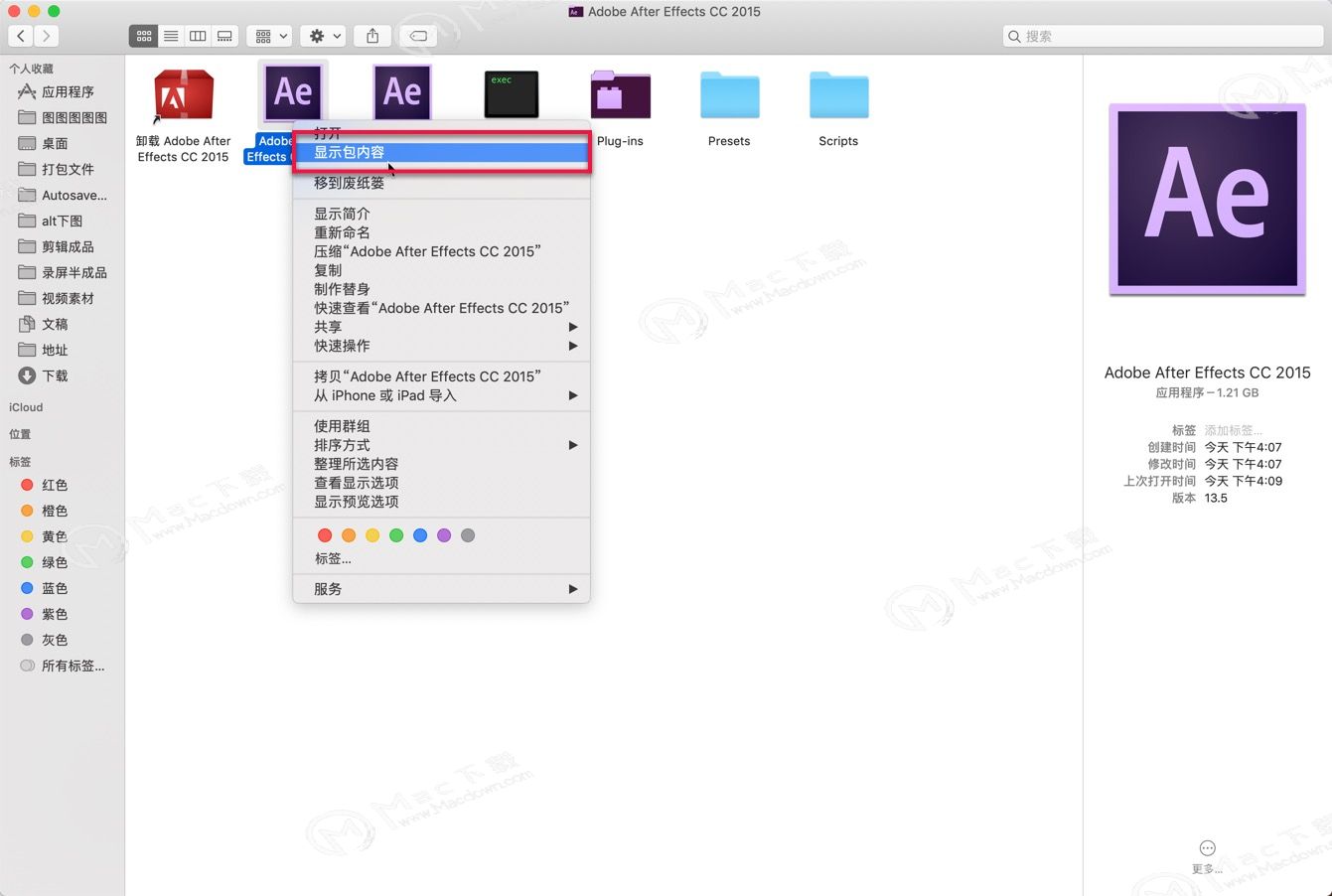The height and width of the screenshot is (896, 1332).
Task: Choose 制作替身 in context menu
Action: point(441,289)
